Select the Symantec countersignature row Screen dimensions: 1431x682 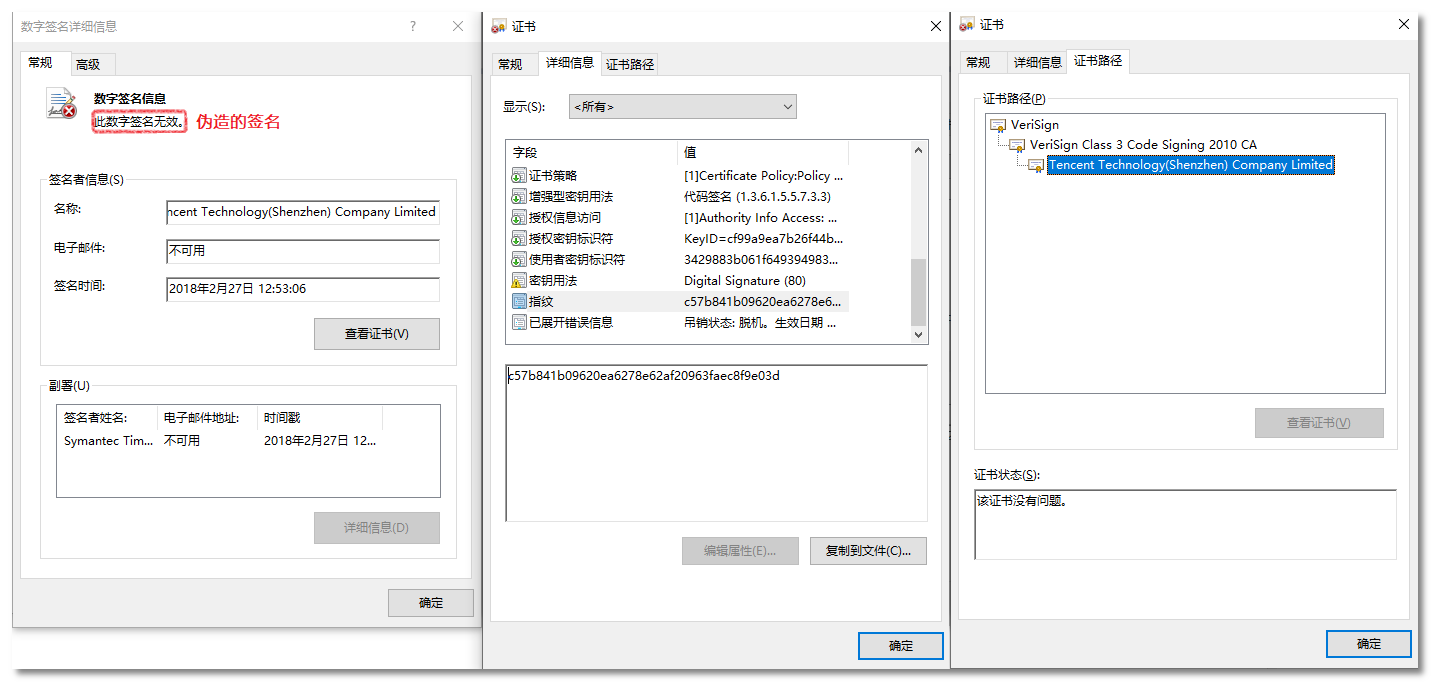pyautogui.click(x=220, y=441)
